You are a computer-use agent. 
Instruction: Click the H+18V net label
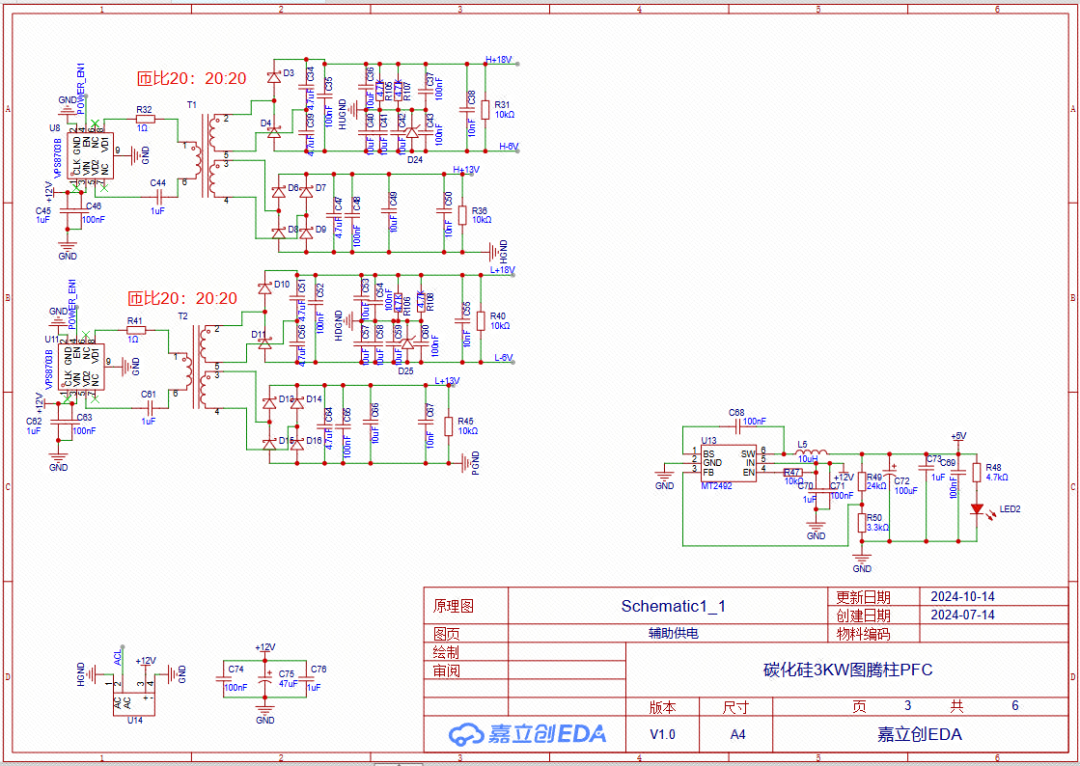tap(498, 60)
